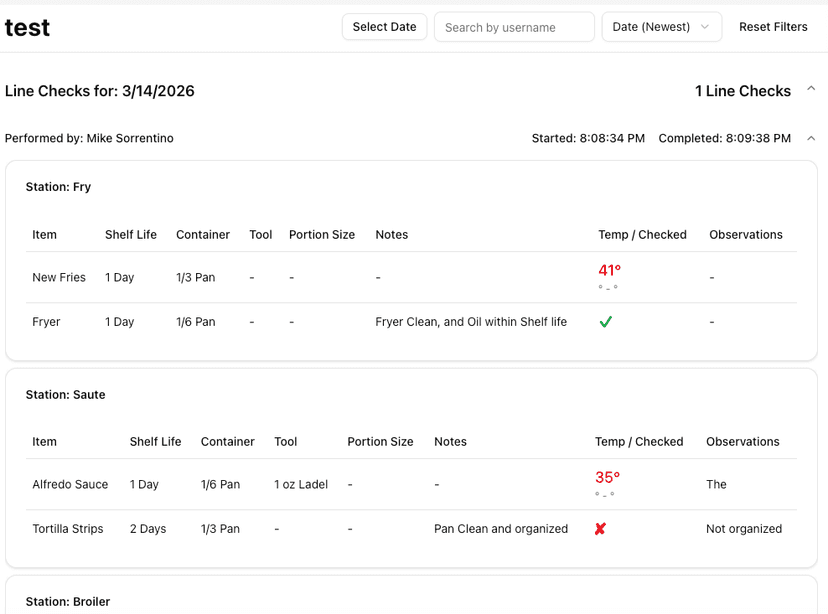Click the red 41° temperature for New Fries
The height and width of the screenshot is (614, 828).
pyautogui.click(x=609, y=270)
